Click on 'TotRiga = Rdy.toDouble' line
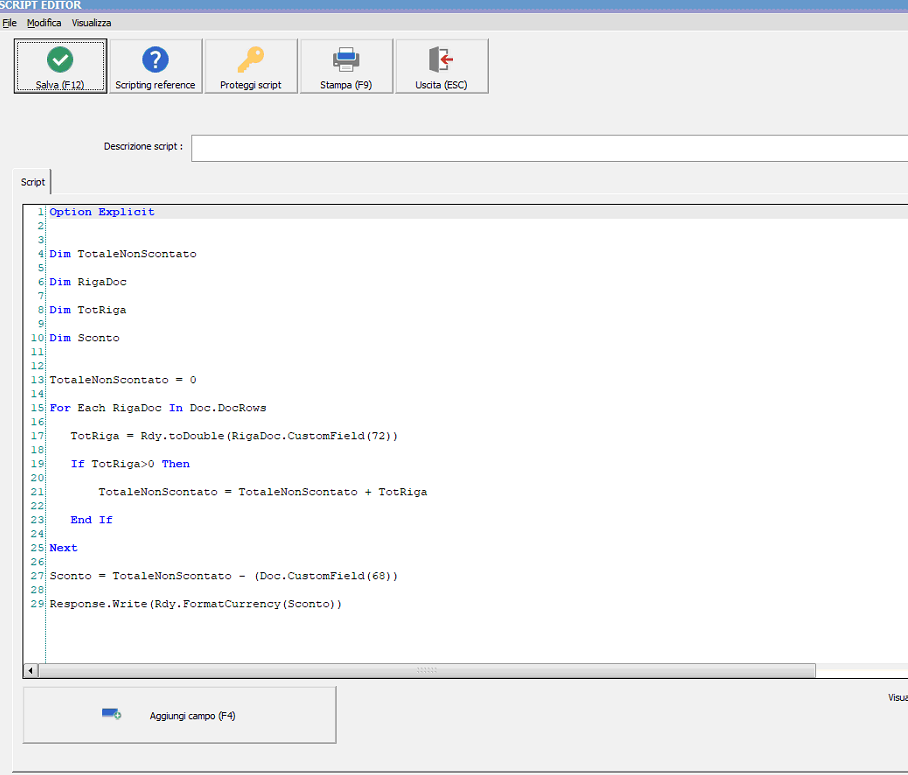 pos(234,436)
